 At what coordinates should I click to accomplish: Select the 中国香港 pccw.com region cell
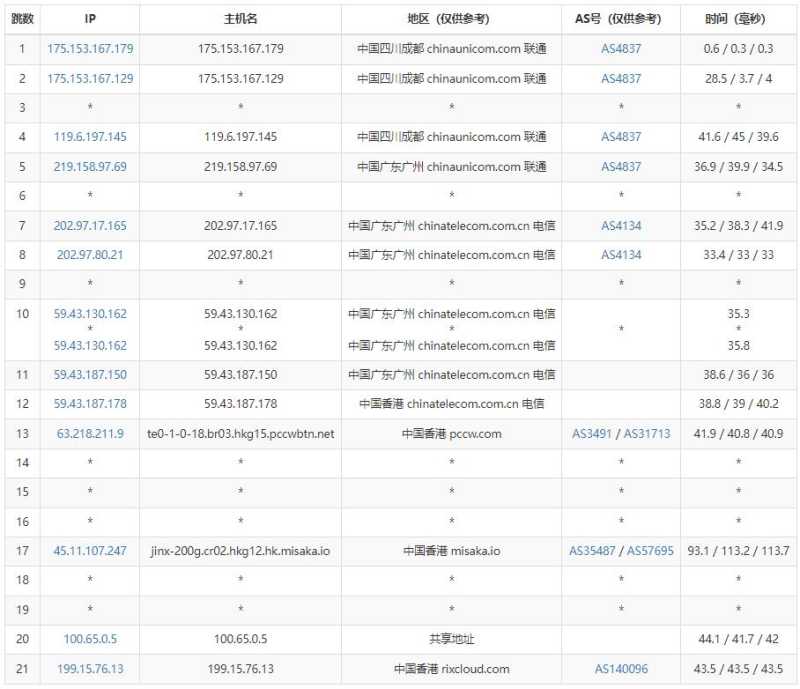[x=452, y=434]
